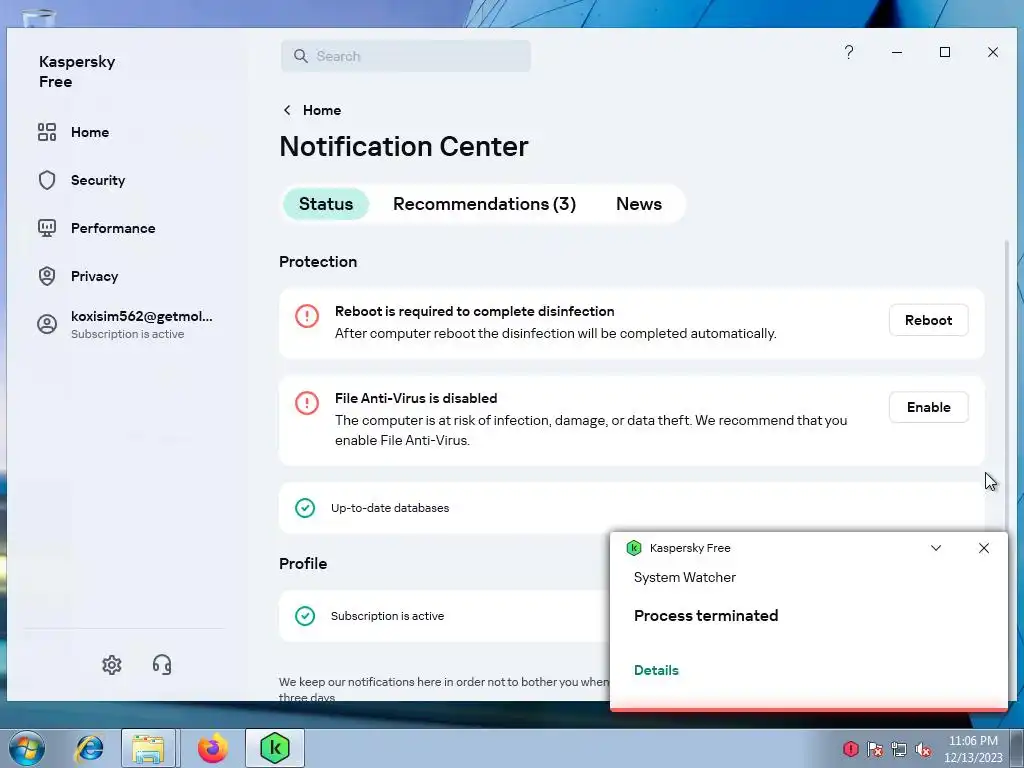
Task: Click the Show desktop strip on the taskbar
Action: pos(1017,748)
